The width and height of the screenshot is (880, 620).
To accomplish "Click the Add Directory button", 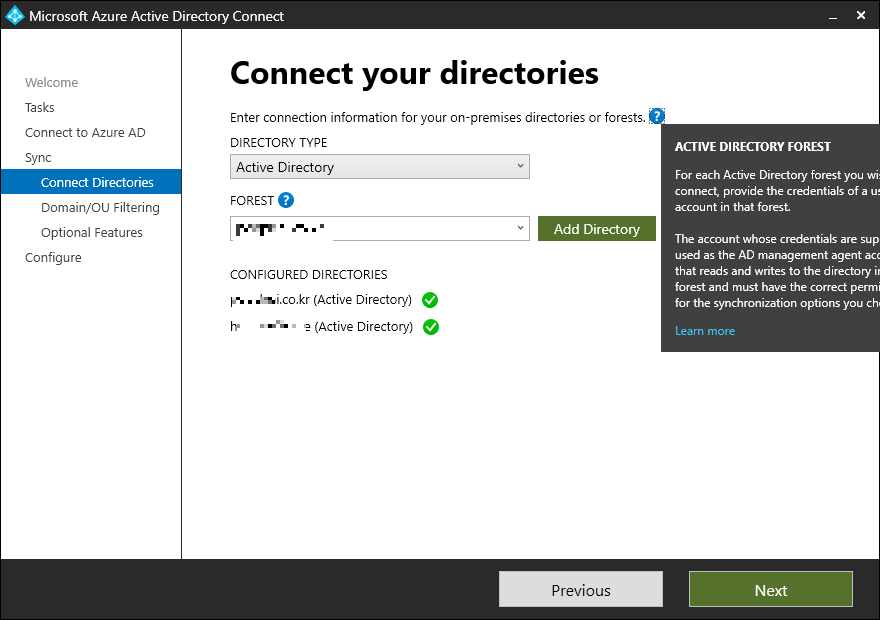I will tap(597, 229).
